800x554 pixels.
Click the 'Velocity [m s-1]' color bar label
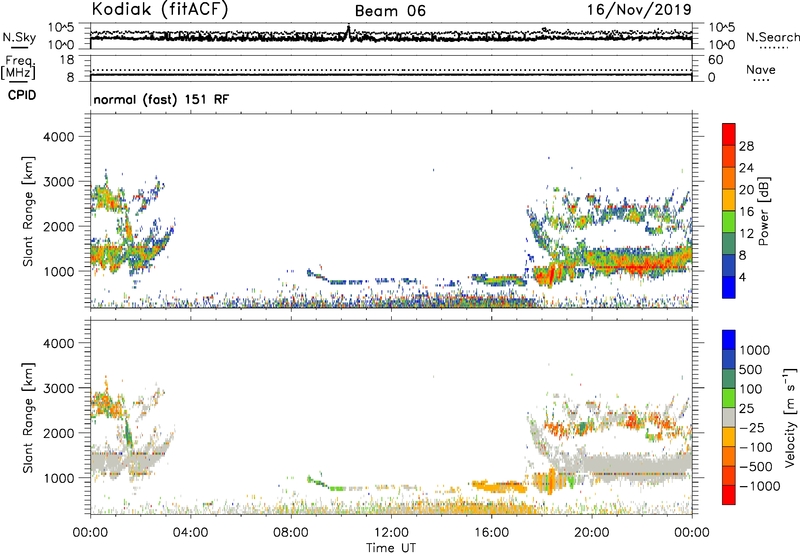click(790, 417)
